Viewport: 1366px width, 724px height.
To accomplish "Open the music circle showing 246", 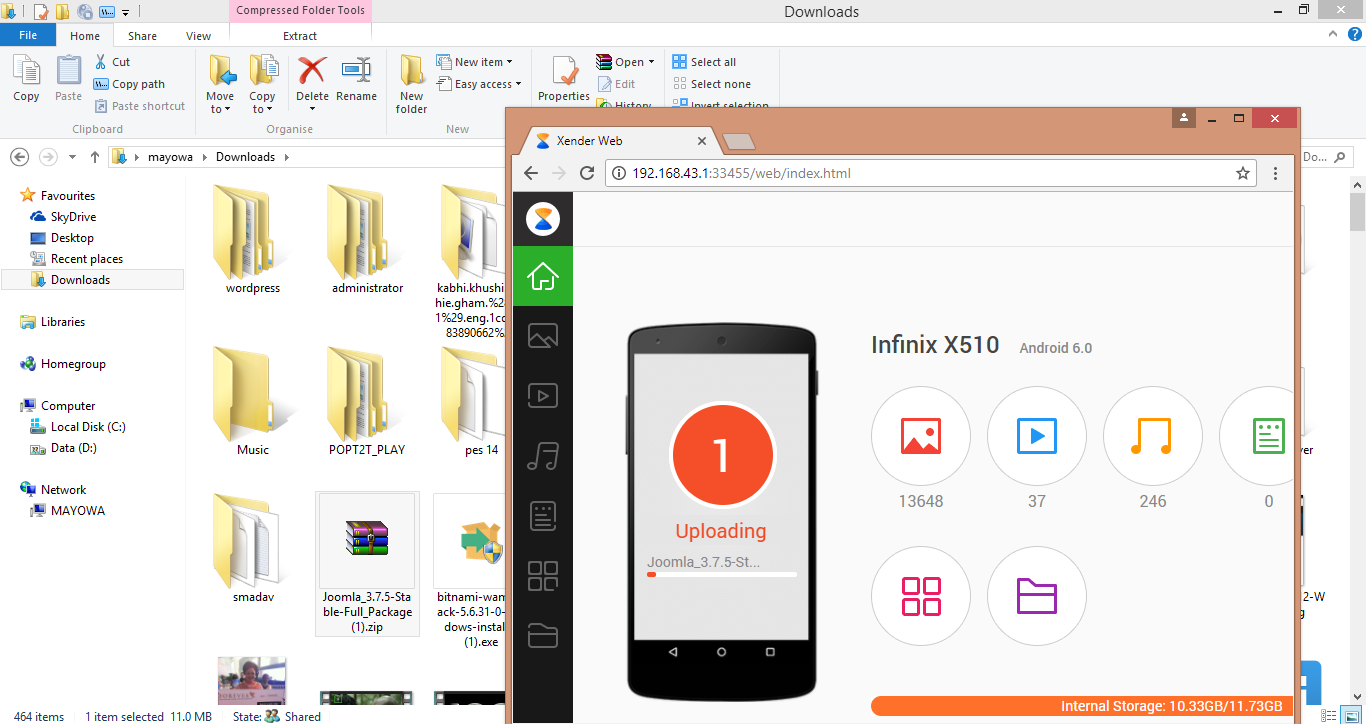I will 1153,436.
